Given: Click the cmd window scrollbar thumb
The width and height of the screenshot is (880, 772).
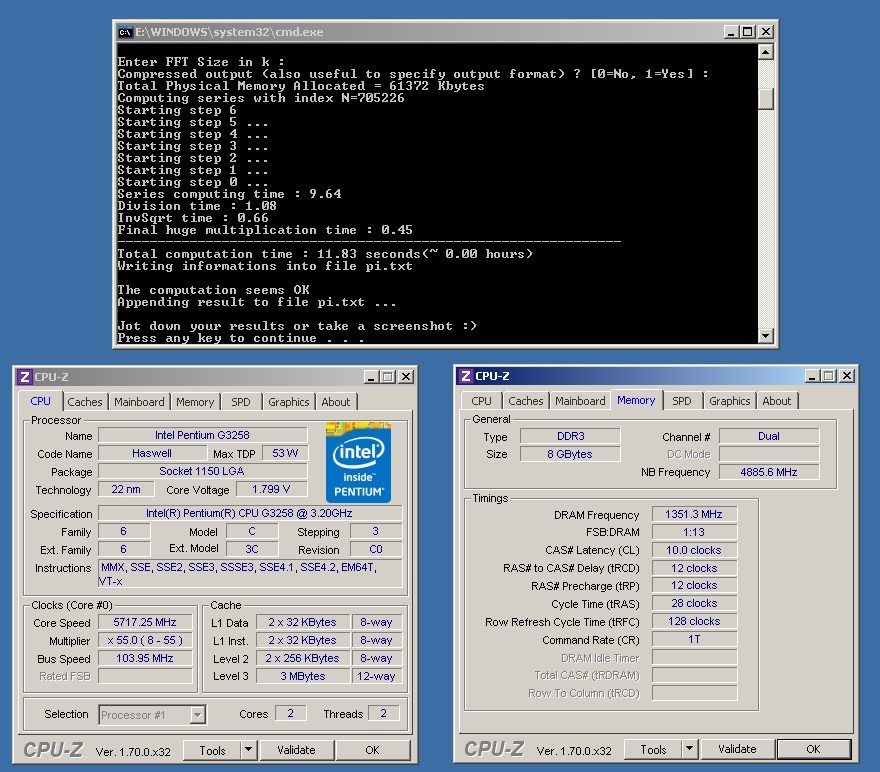Looking at the screenshot, I should pyautogui.click(x=766, y=99).
